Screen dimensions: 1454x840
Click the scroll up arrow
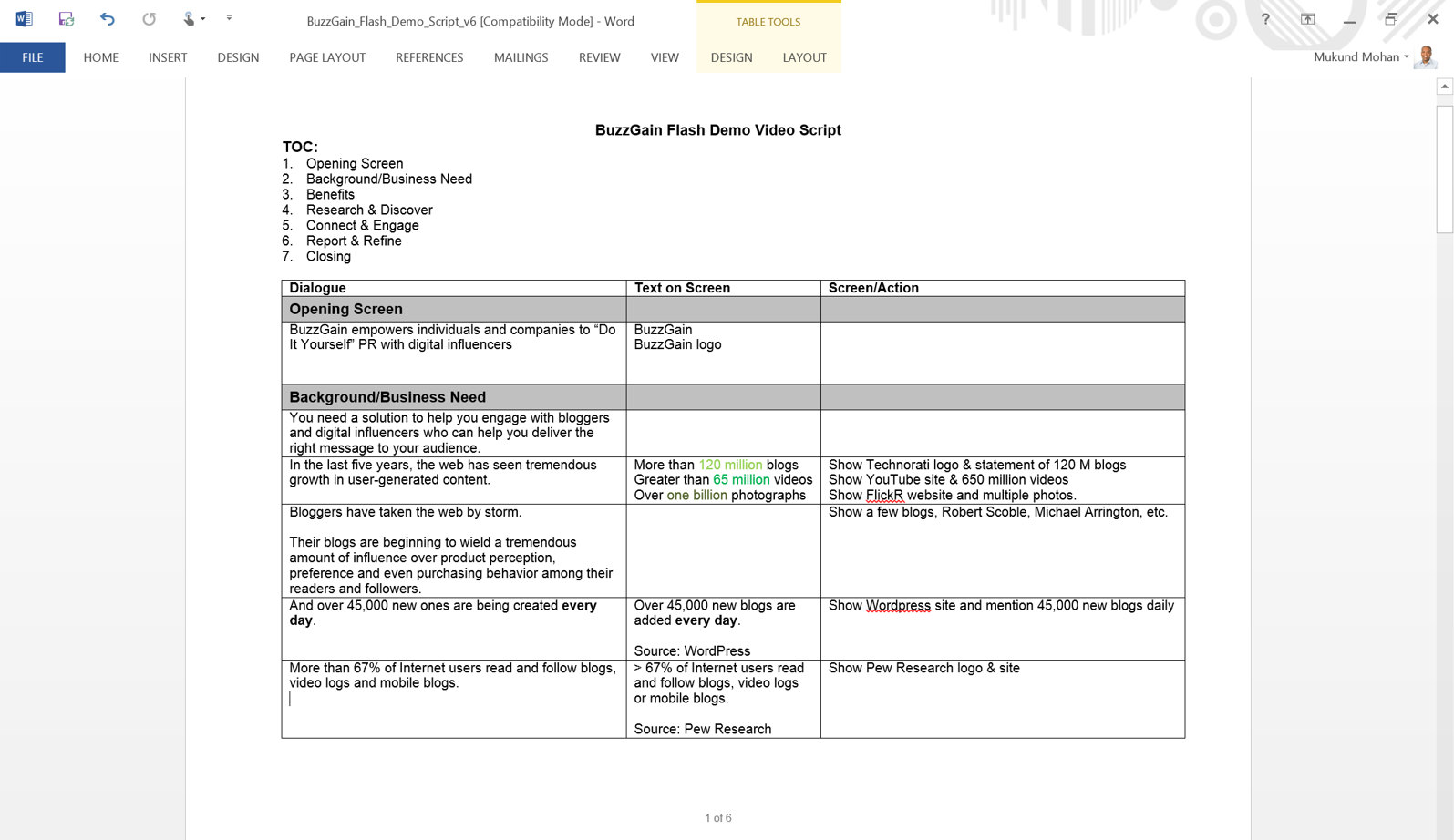click(x=1444, y=87)
